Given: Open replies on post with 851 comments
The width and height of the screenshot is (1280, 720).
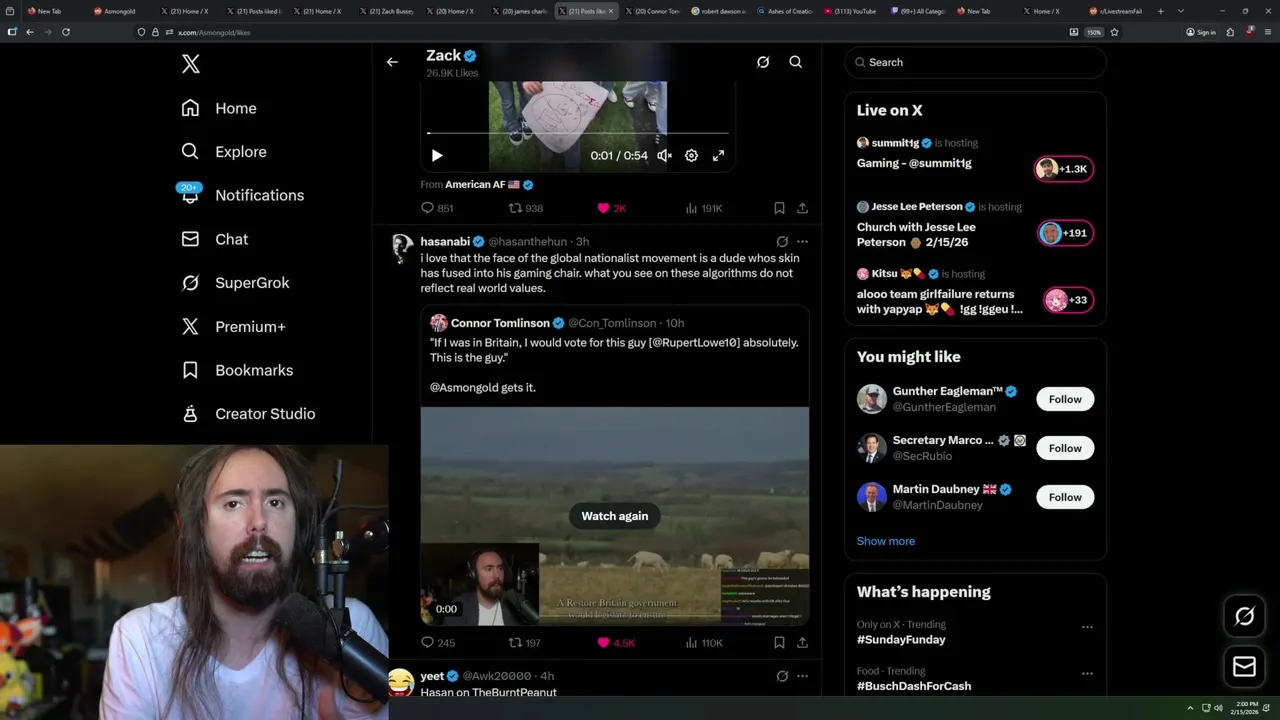Looking at the screenshot, I should pyautogui.click(x=437, y=208).
